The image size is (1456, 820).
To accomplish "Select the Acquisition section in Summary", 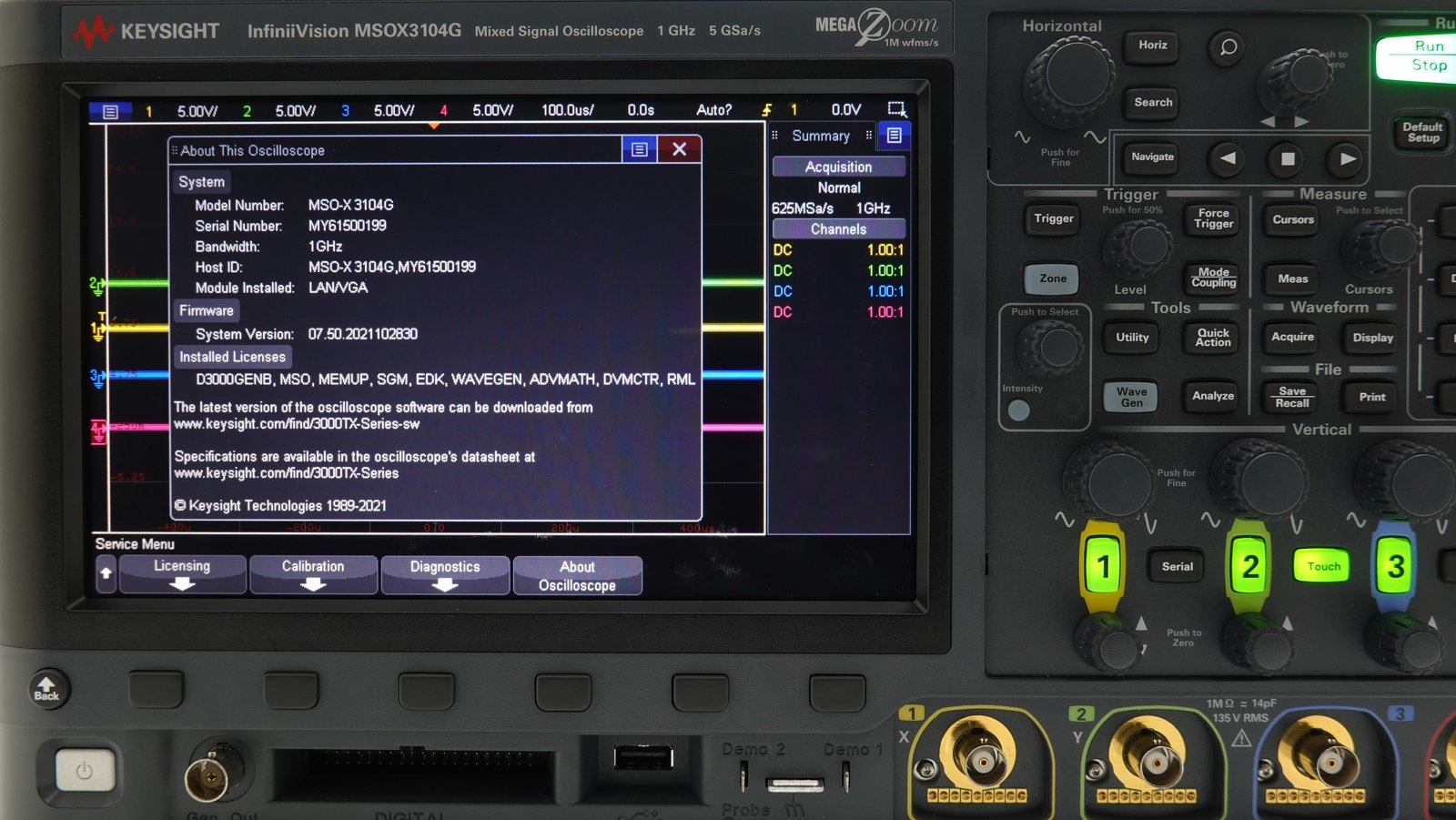I will click(838, 167).
